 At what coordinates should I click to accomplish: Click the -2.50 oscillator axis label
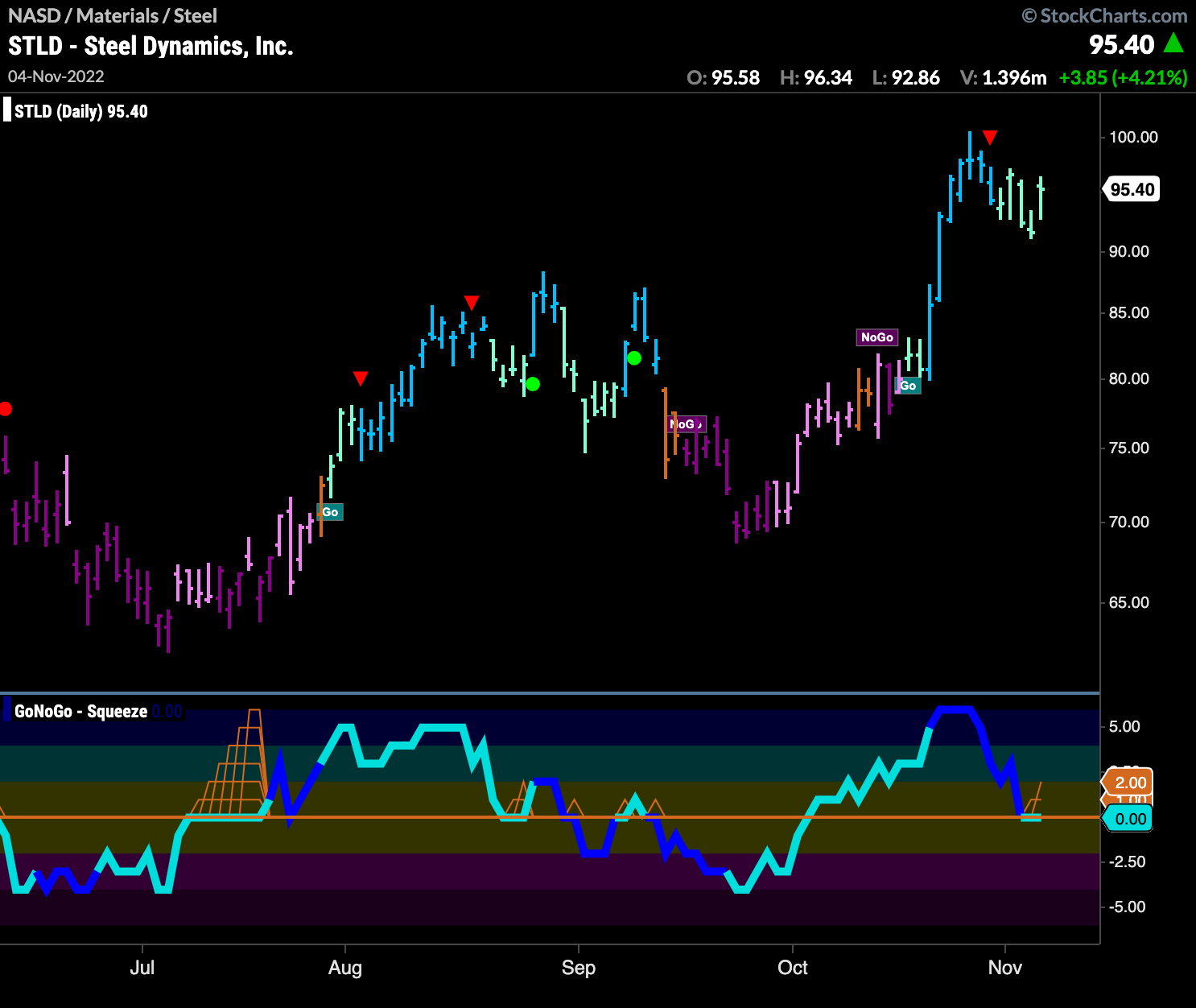(x=1127, y=861)
